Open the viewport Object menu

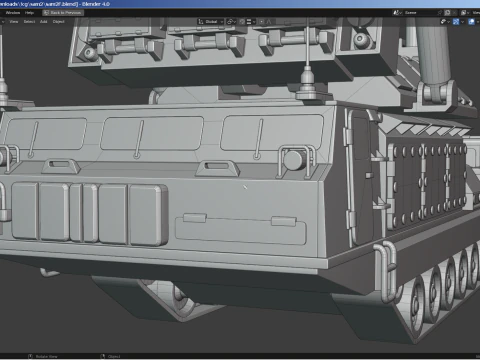(x=58, y=22)
